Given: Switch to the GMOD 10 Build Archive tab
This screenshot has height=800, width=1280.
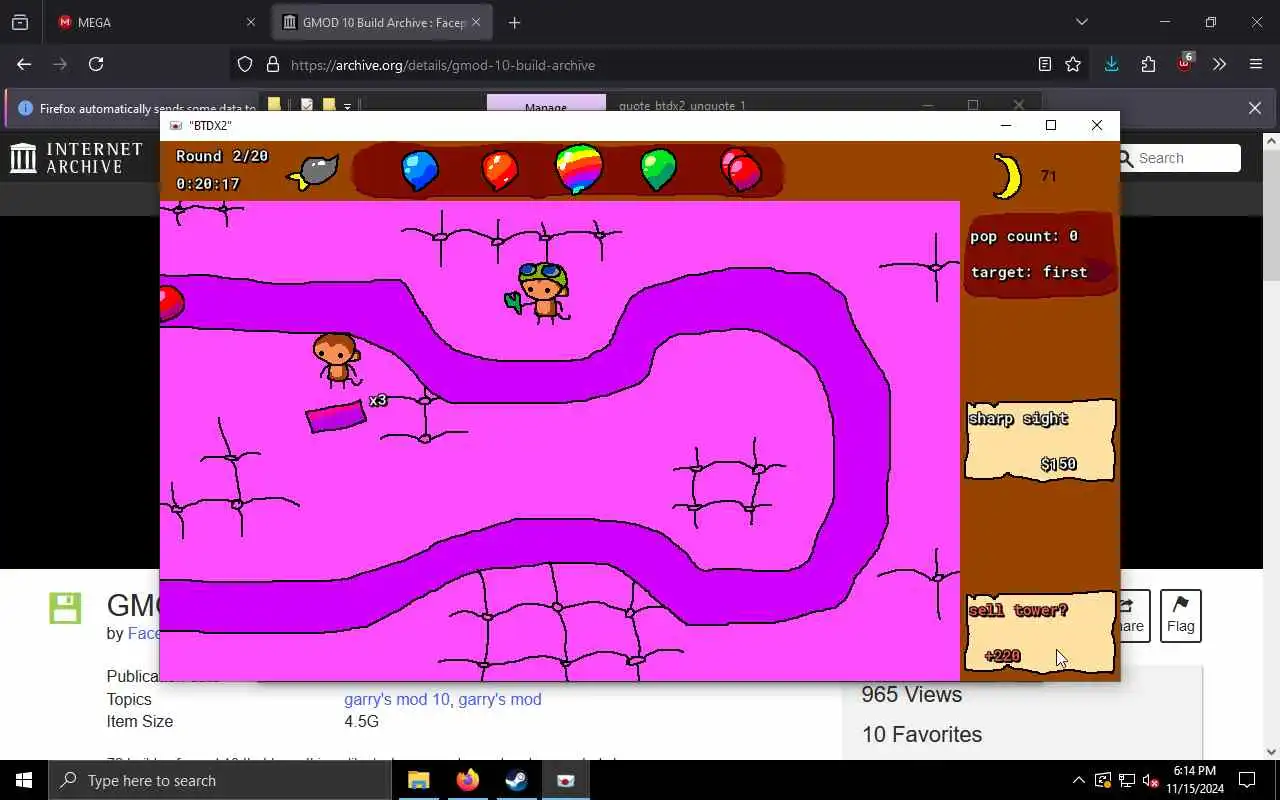Looking at the screenshot, I should pos(382,22).
